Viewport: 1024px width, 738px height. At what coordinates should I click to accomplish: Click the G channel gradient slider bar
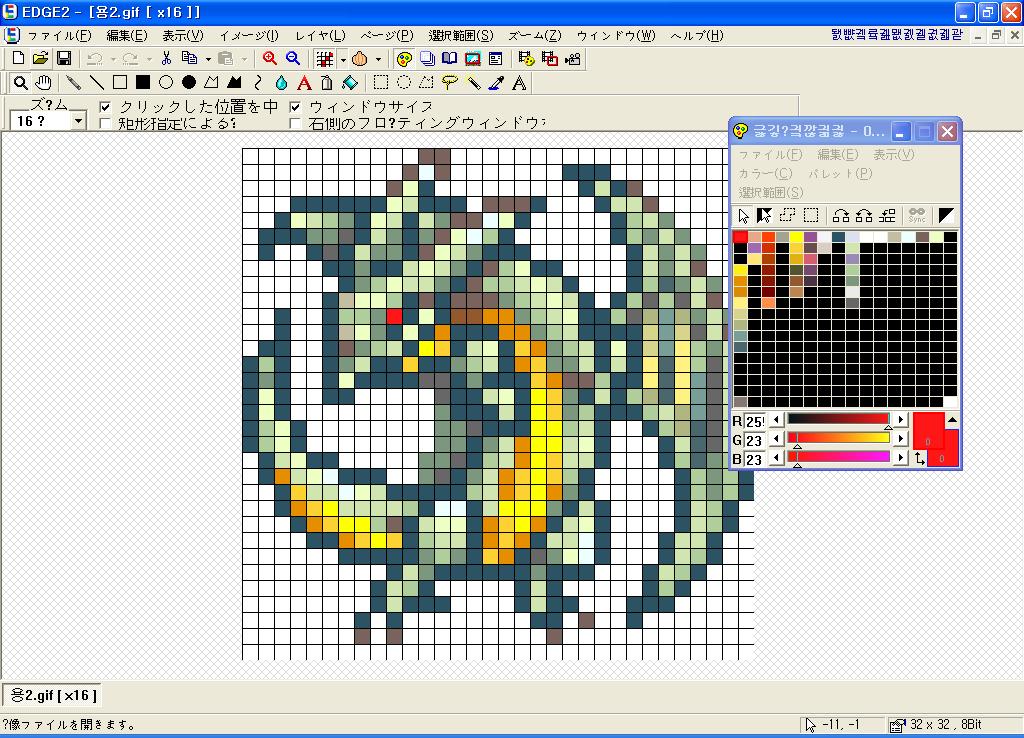tap(838, 438)
